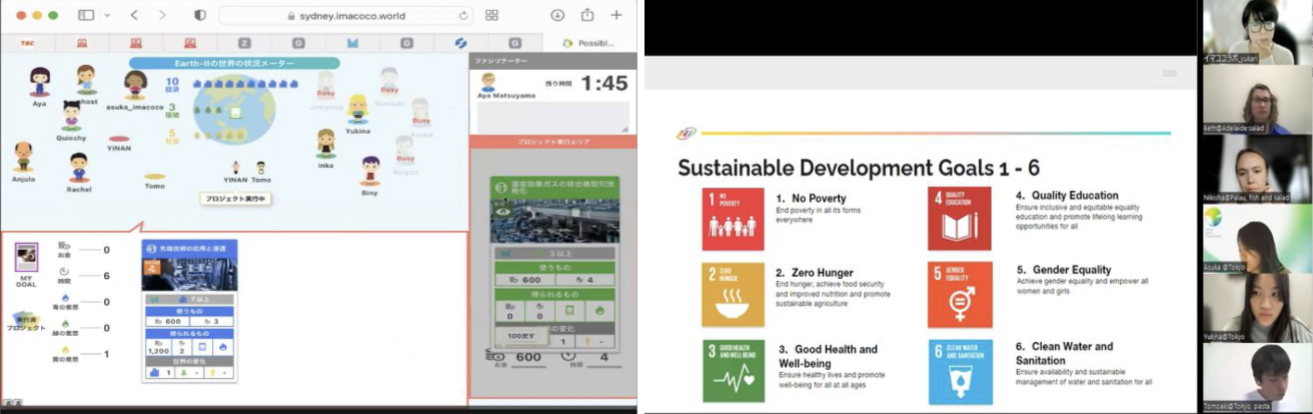Click the 1:45 remaining time display
The width and height of the screenshot is (1313, 414).
(x=604, y=84)
